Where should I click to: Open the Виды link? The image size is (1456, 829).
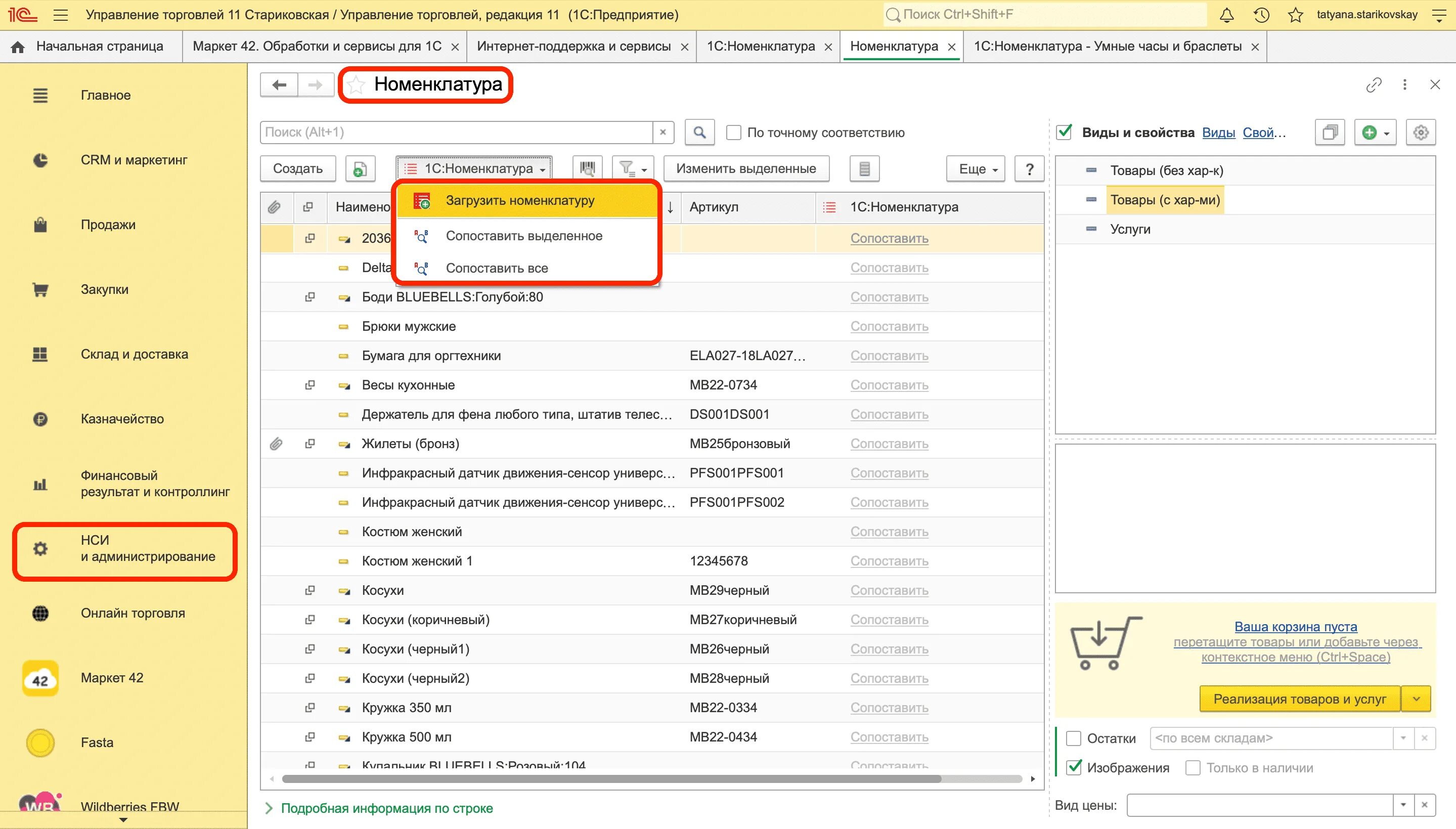tap(1219, 133)
